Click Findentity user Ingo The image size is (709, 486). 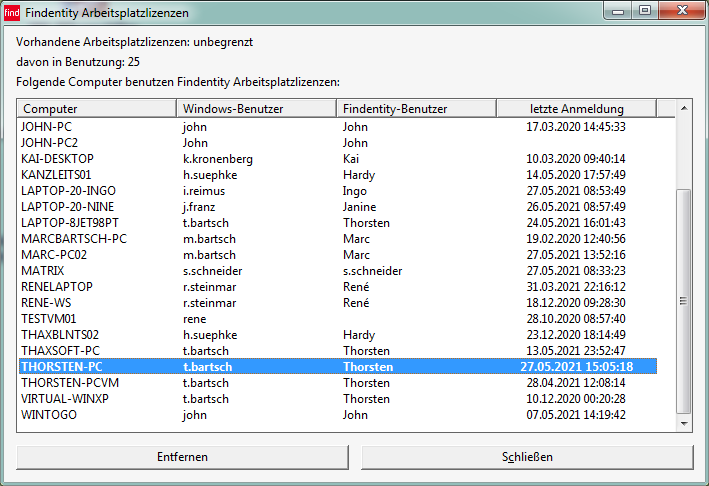click(354, 191)
